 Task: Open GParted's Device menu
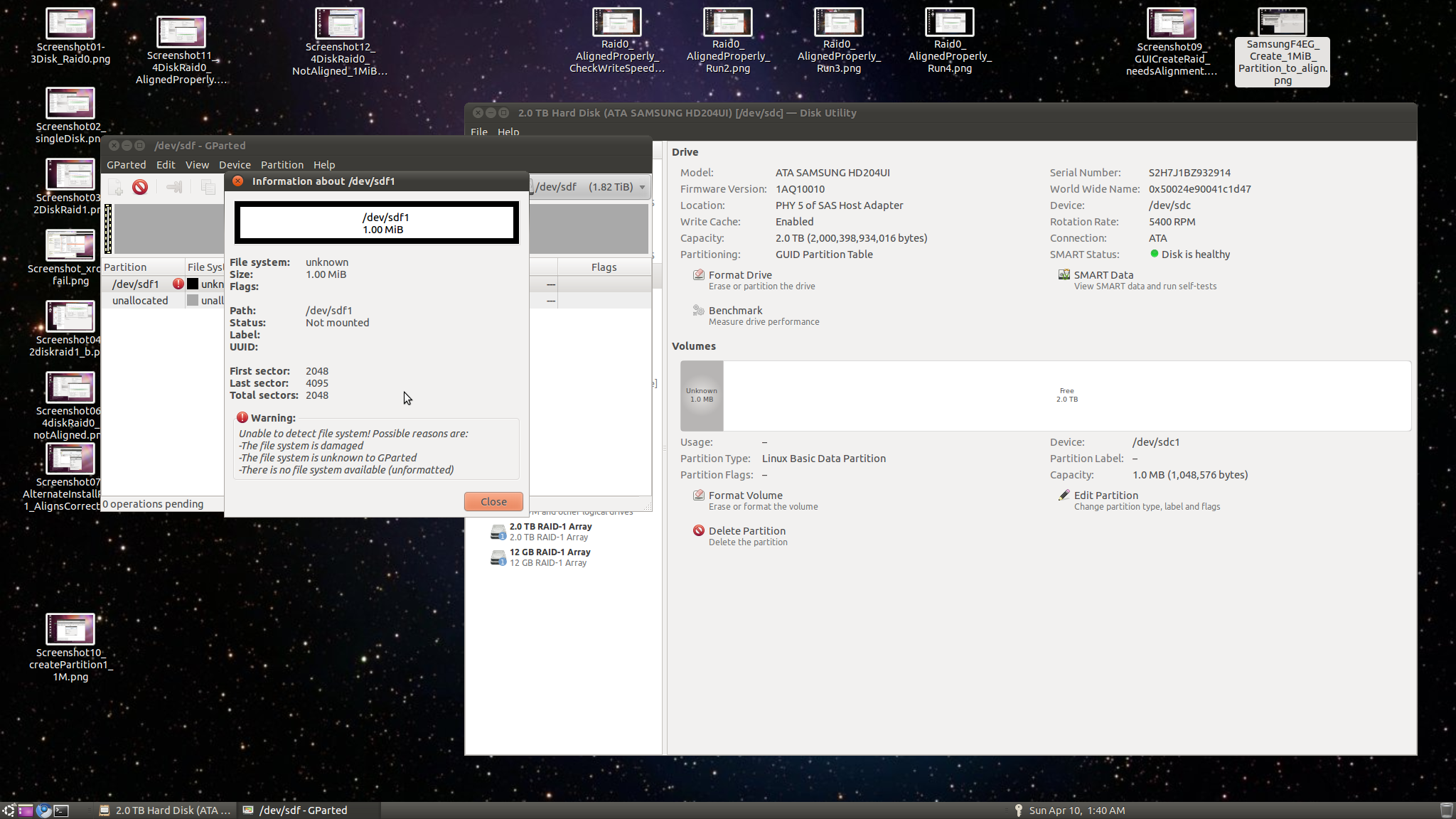[x=235, y=165]
